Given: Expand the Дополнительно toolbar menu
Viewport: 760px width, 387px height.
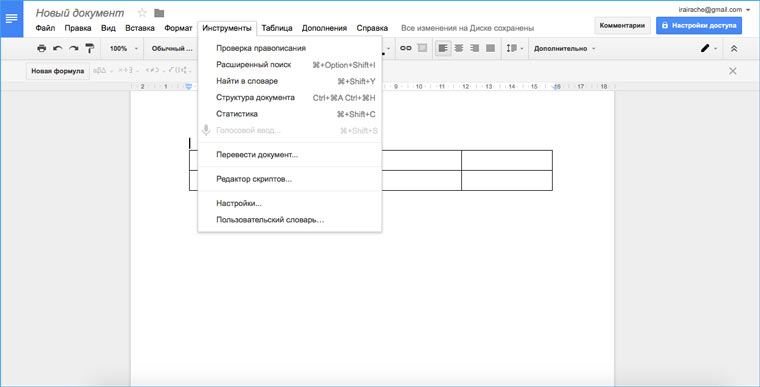Looking at the screenshot, I should [x=565, y=48].
